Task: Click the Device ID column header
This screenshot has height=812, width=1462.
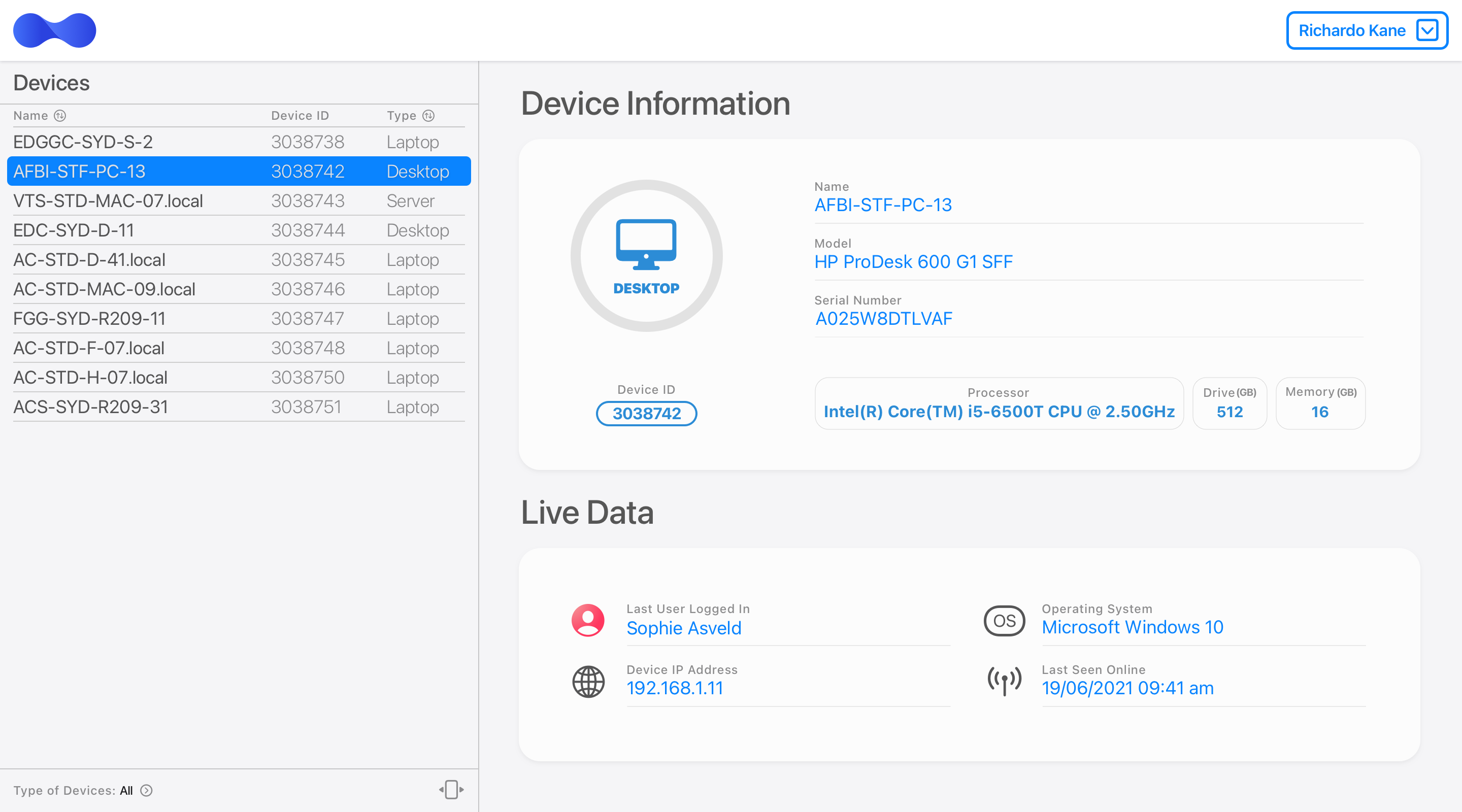Action: (300, 116)
